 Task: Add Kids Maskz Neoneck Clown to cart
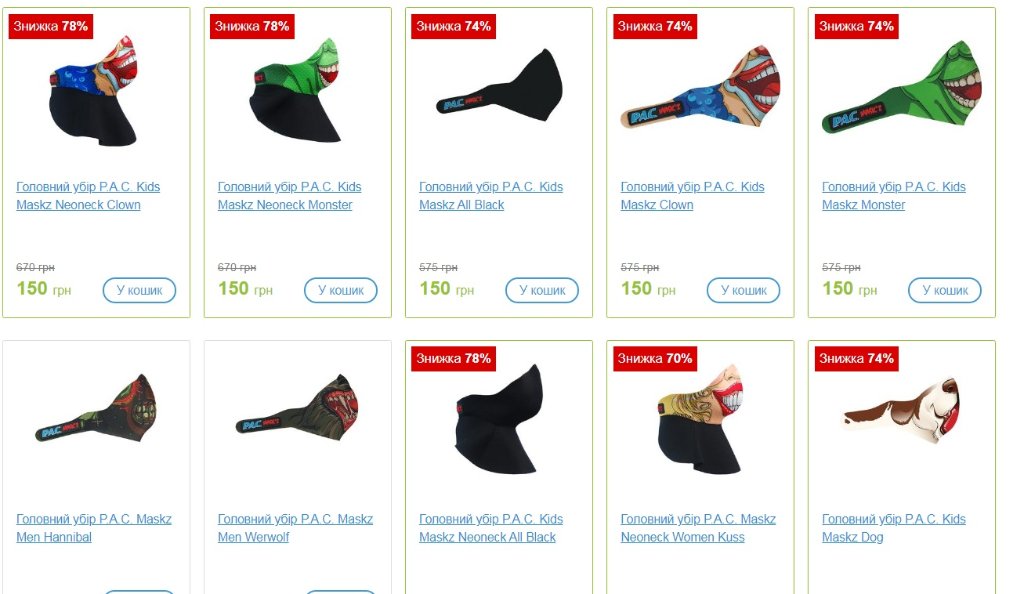click(139, 290)
